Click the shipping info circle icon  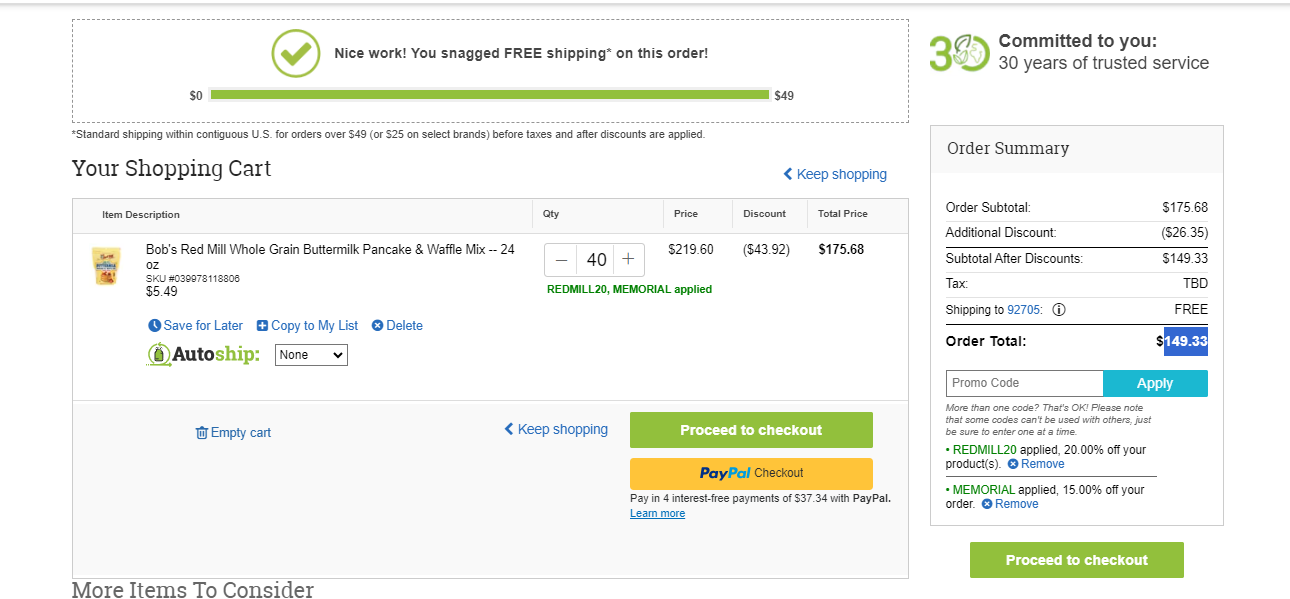pos(1059,310)
